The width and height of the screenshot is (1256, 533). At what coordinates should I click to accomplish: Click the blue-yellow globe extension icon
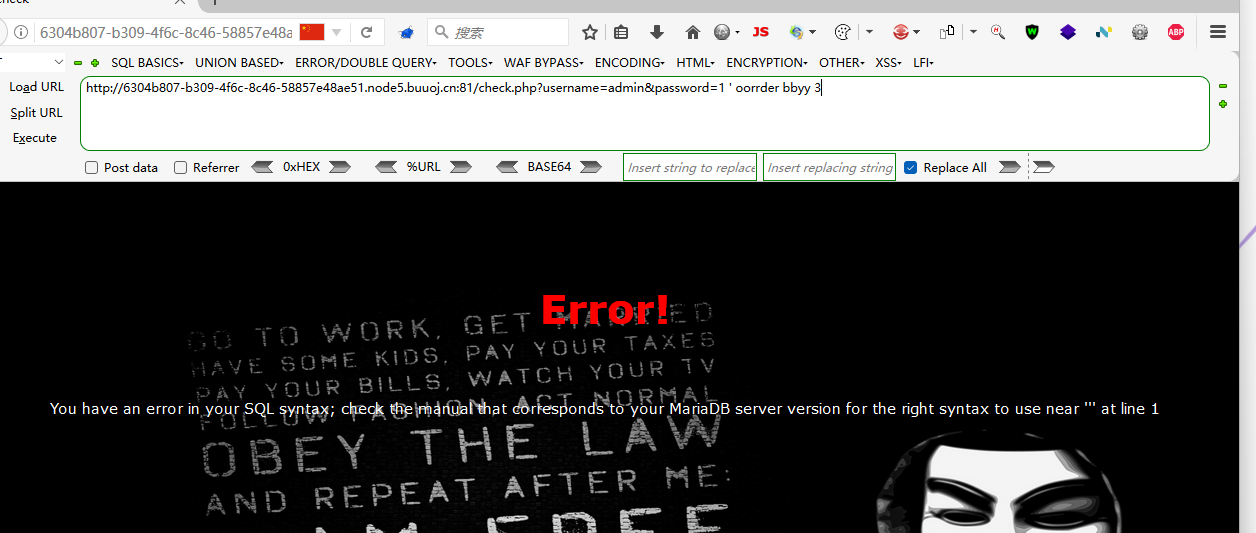[797, 32]
